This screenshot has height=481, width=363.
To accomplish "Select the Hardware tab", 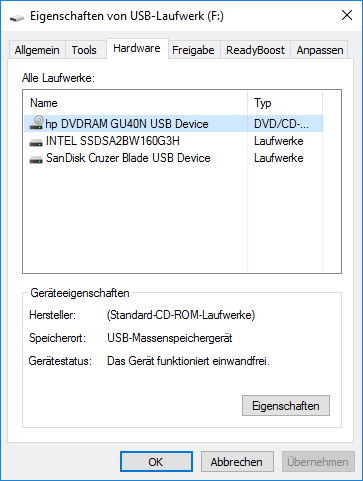I will tap(137, 49).
